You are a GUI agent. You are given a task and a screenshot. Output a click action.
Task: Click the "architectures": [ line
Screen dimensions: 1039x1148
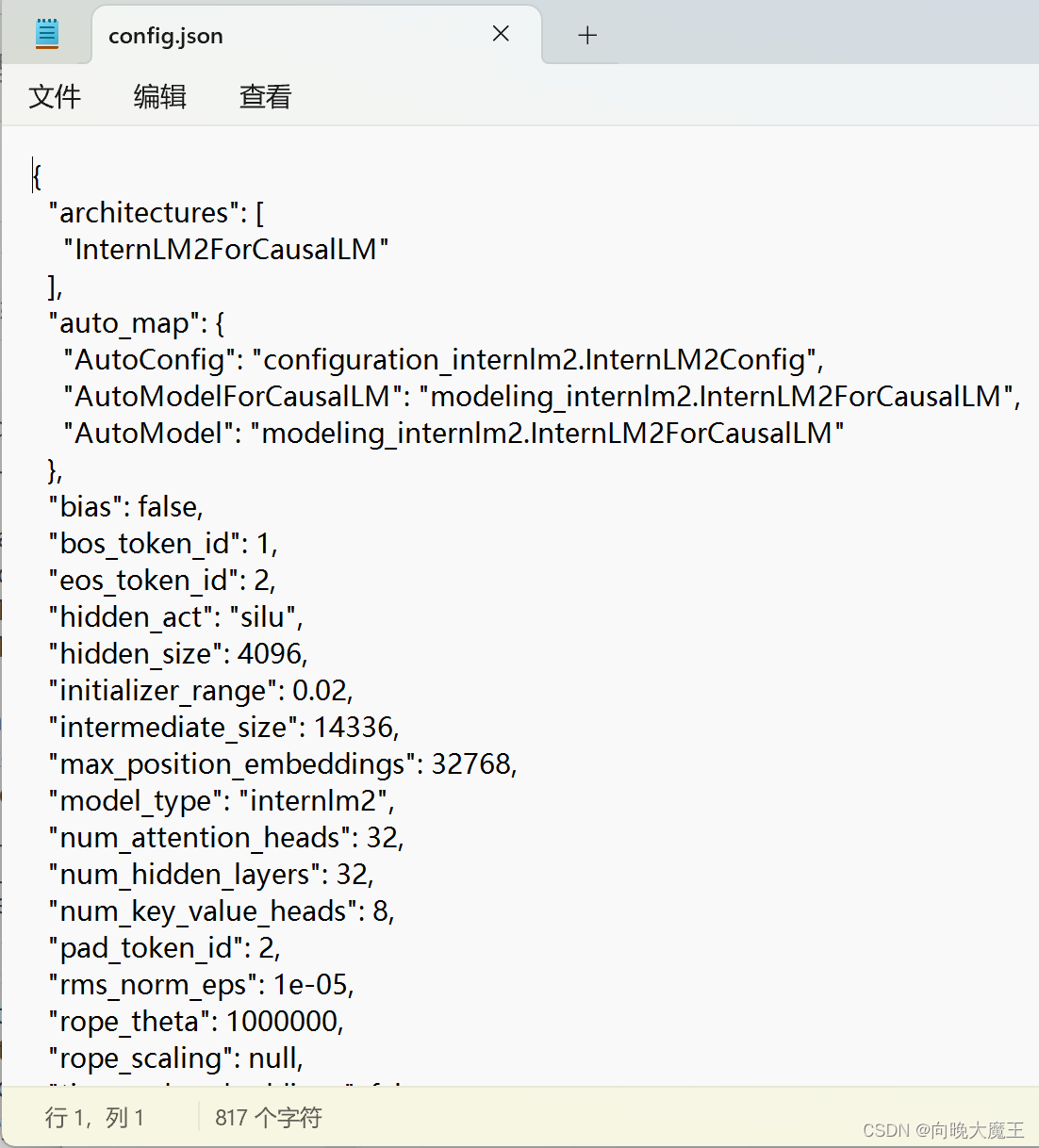point(157,213)
